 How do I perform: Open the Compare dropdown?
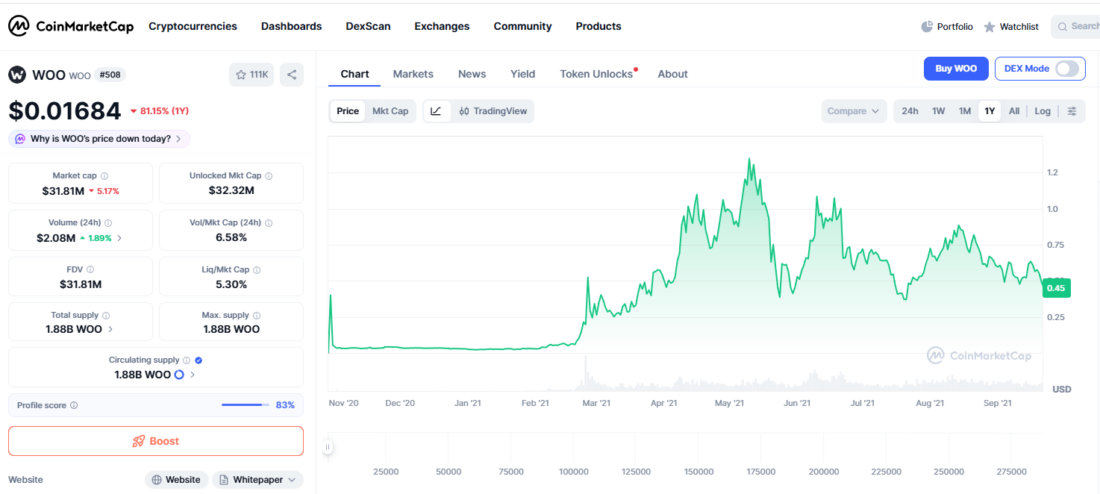(x=854, y=111)
